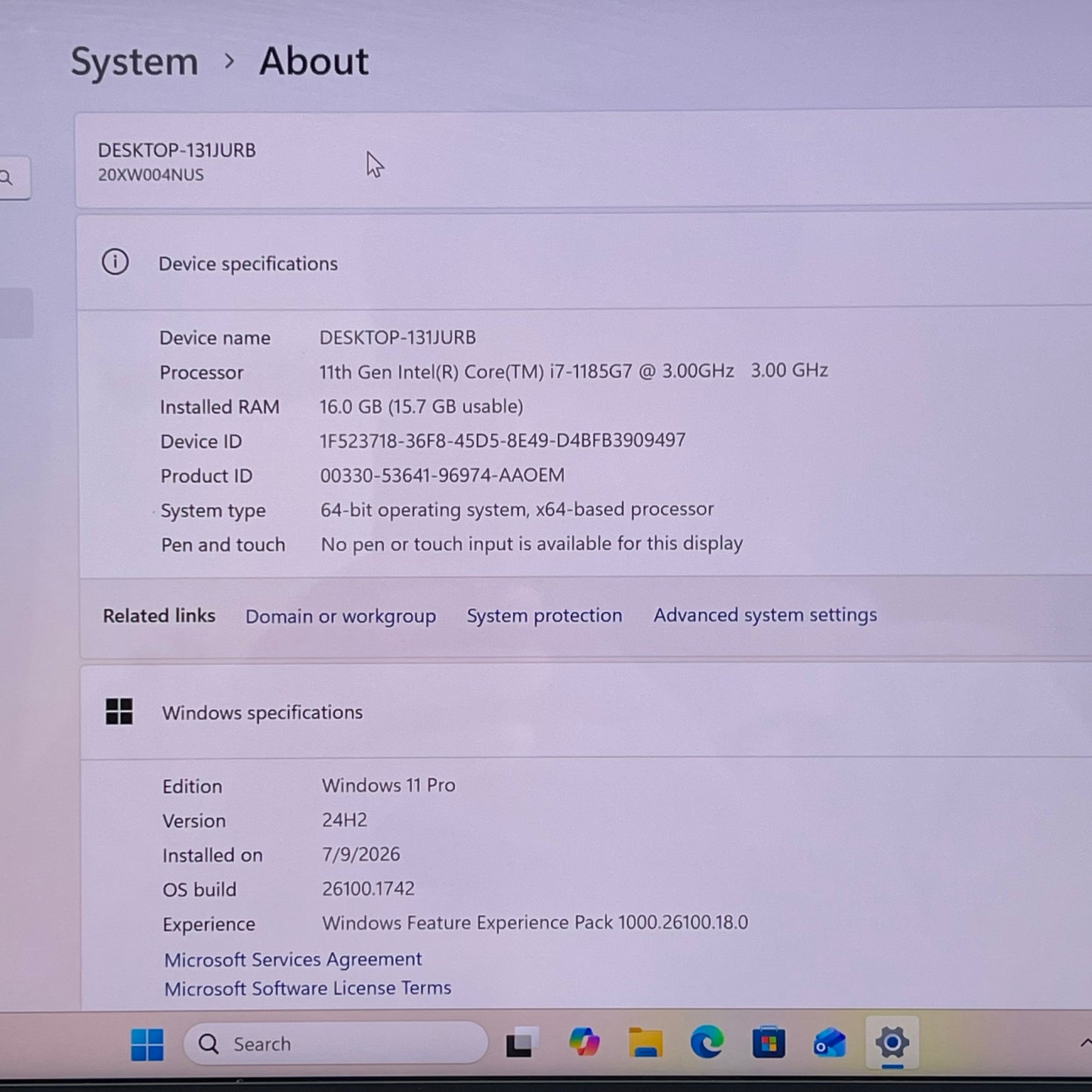Open Microsoft Store from the taskbar
The image size is (1092, 1092).
coord(769,1044)
